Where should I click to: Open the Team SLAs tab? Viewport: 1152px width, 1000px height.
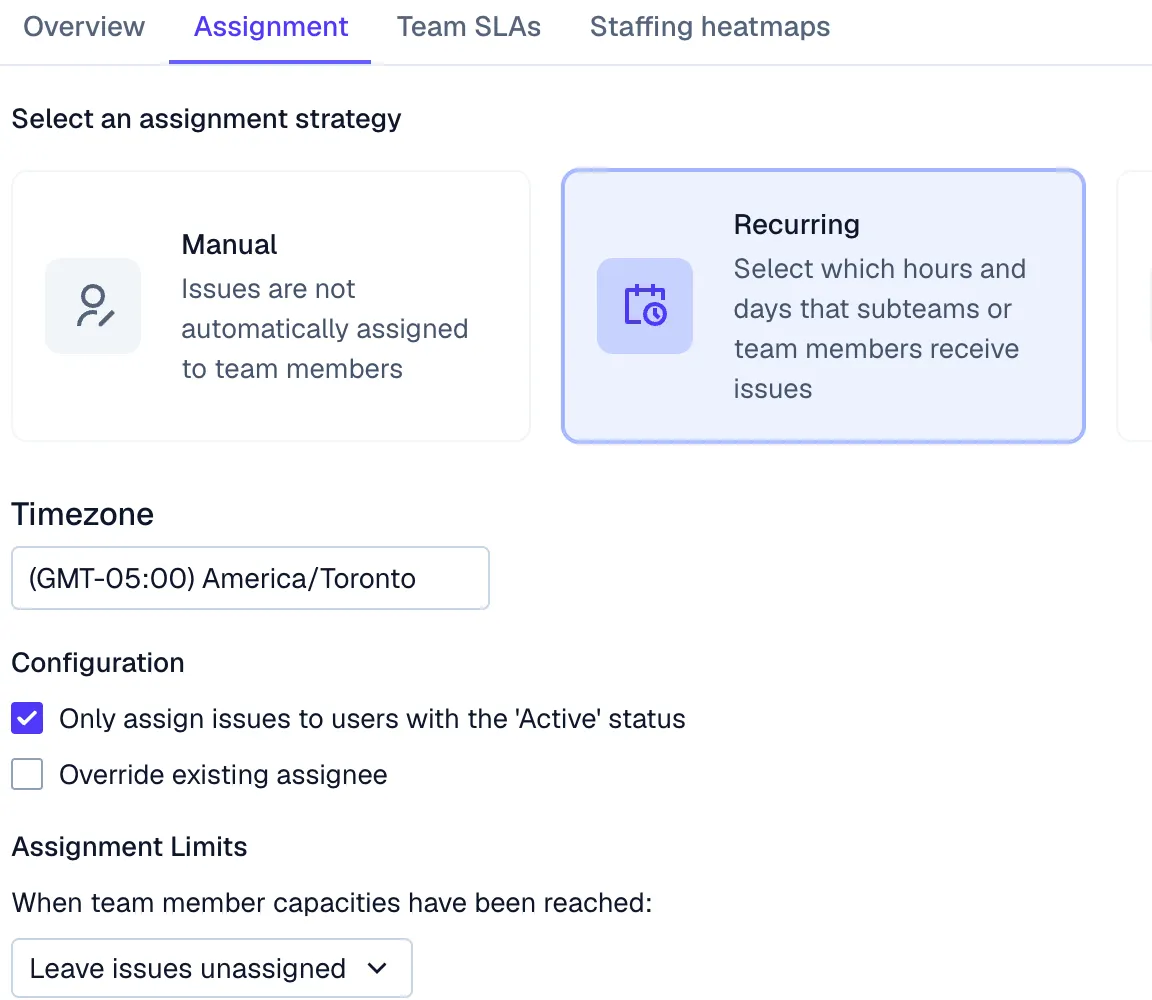pyautogui.click(x=469, y=27)
